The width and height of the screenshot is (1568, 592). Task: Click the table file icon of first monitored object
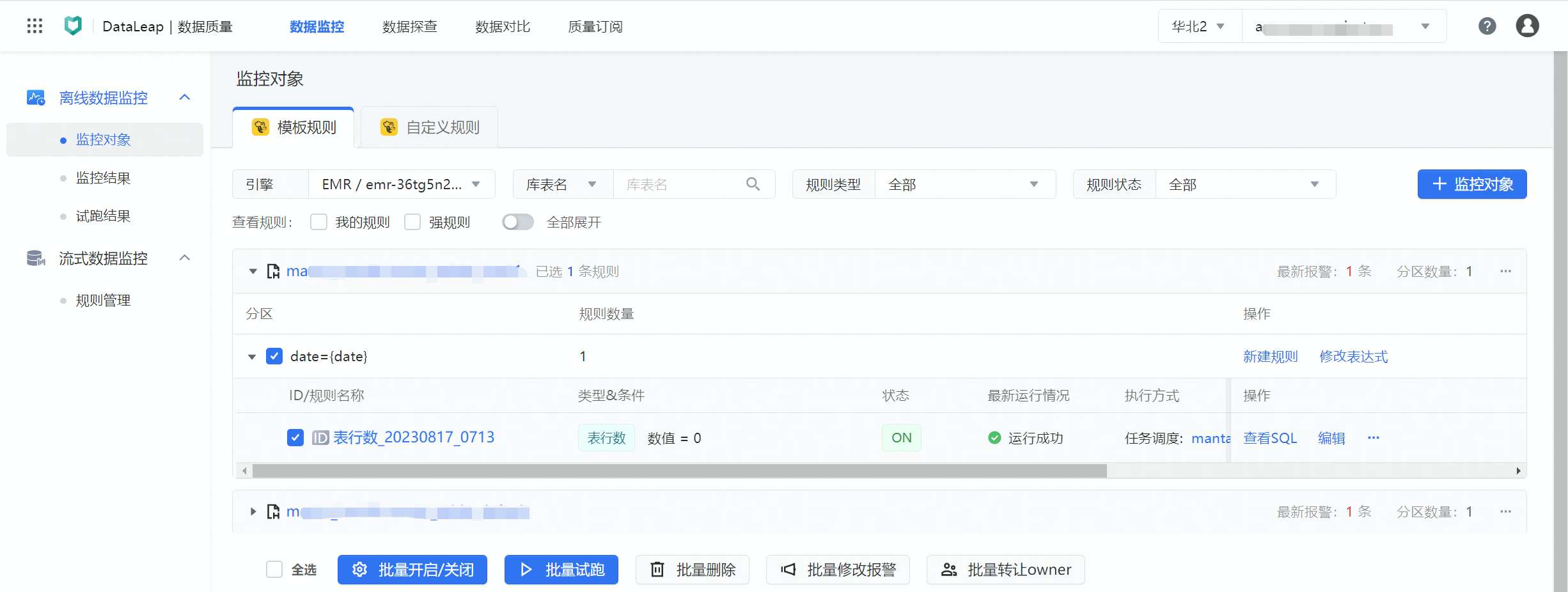[273, 272]
